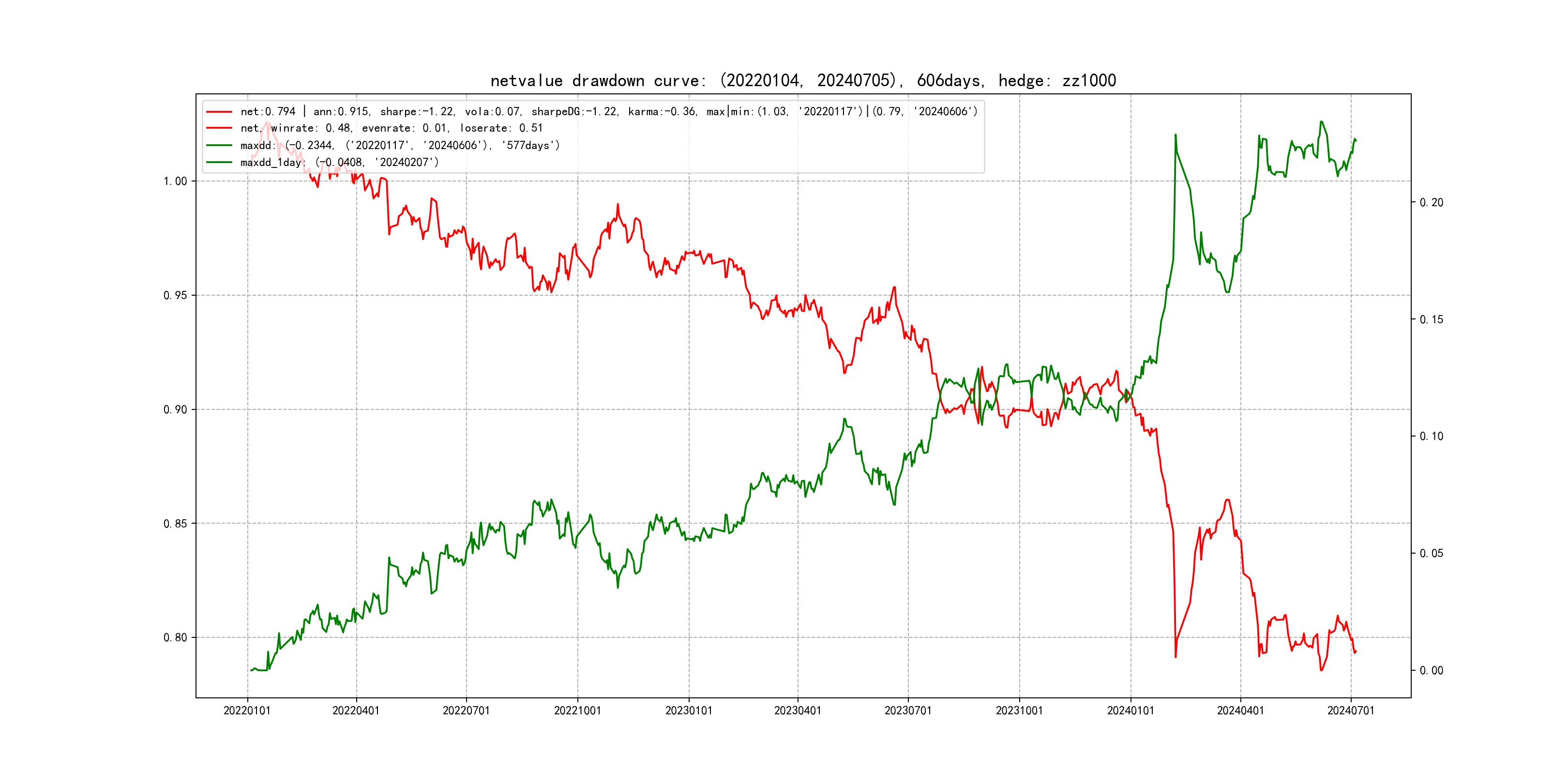The image size is (1568, 784).
Task: Click the 20230701 x-axis date label
Action: (907, 710)
